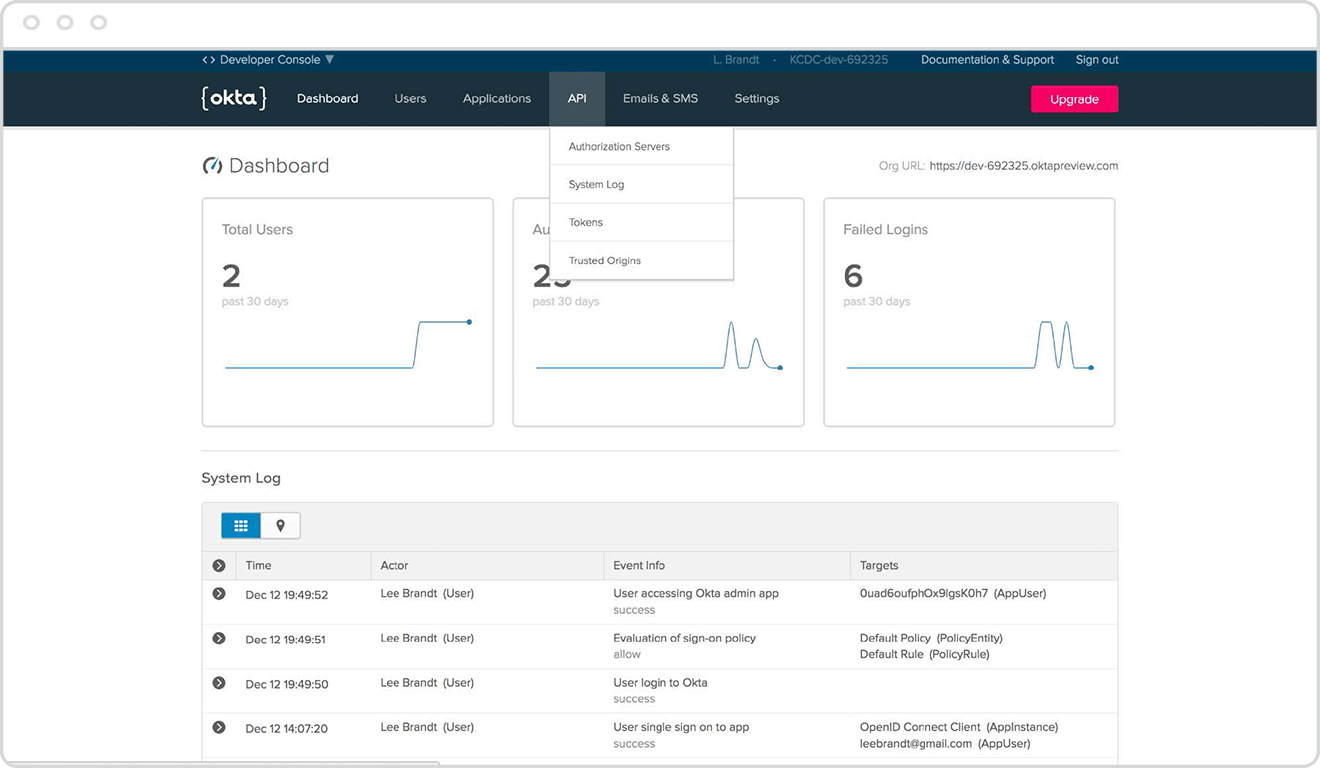Expand all rows via header arrow icon

(219, 566)
